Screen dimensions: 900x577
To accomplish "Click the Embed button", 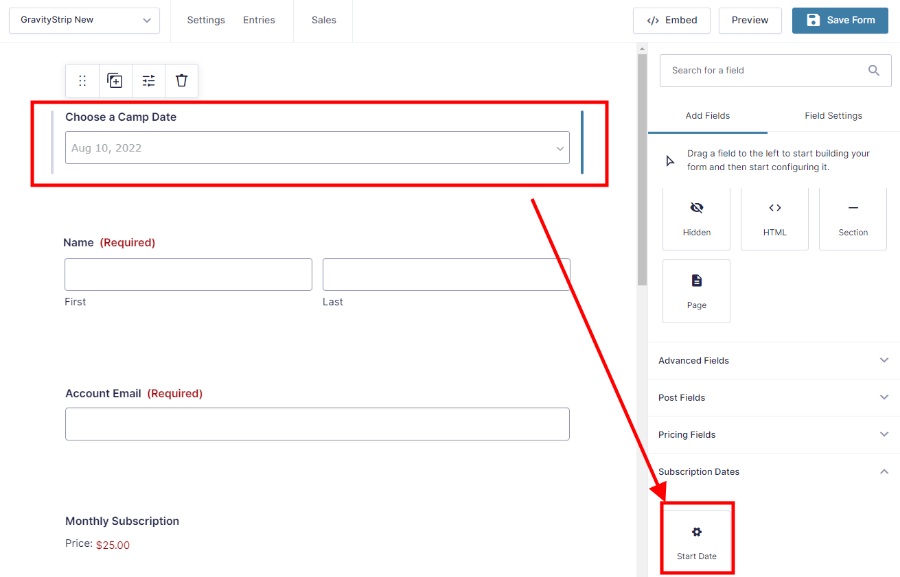I will point(672,20).
